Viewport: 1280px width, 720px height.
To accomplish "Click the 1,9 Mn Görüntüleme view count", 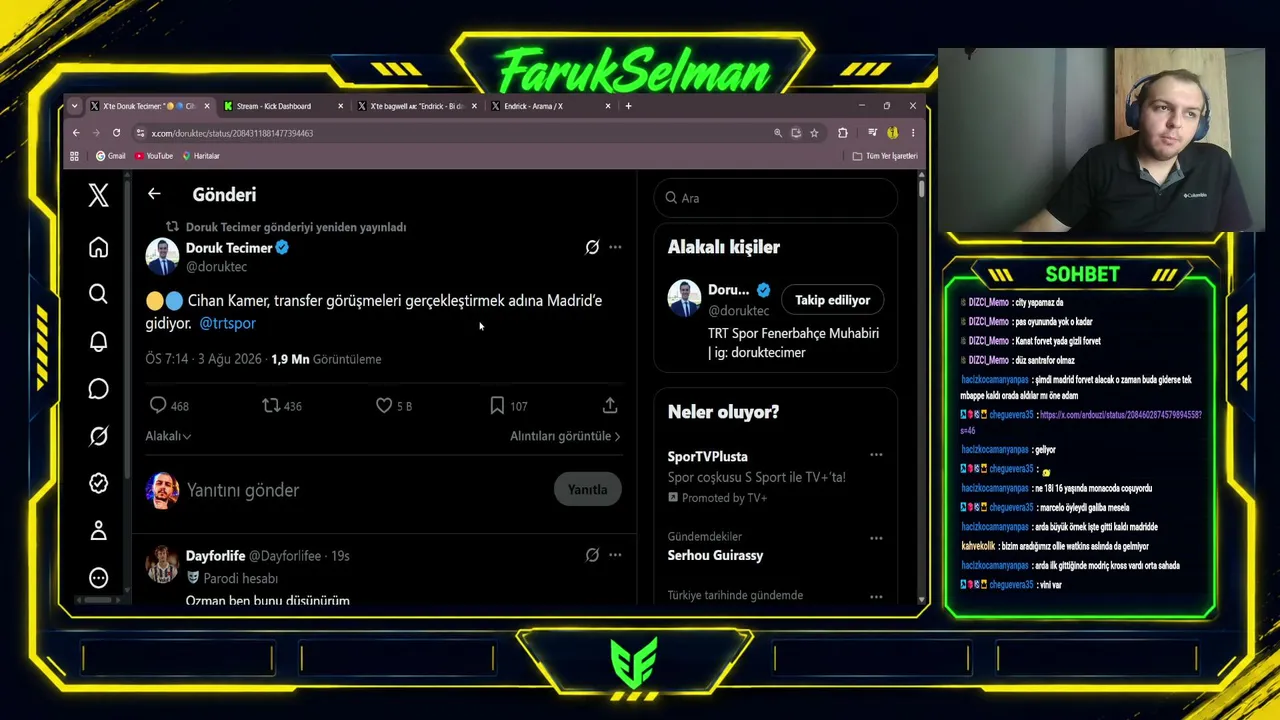I will coord(326,359).
